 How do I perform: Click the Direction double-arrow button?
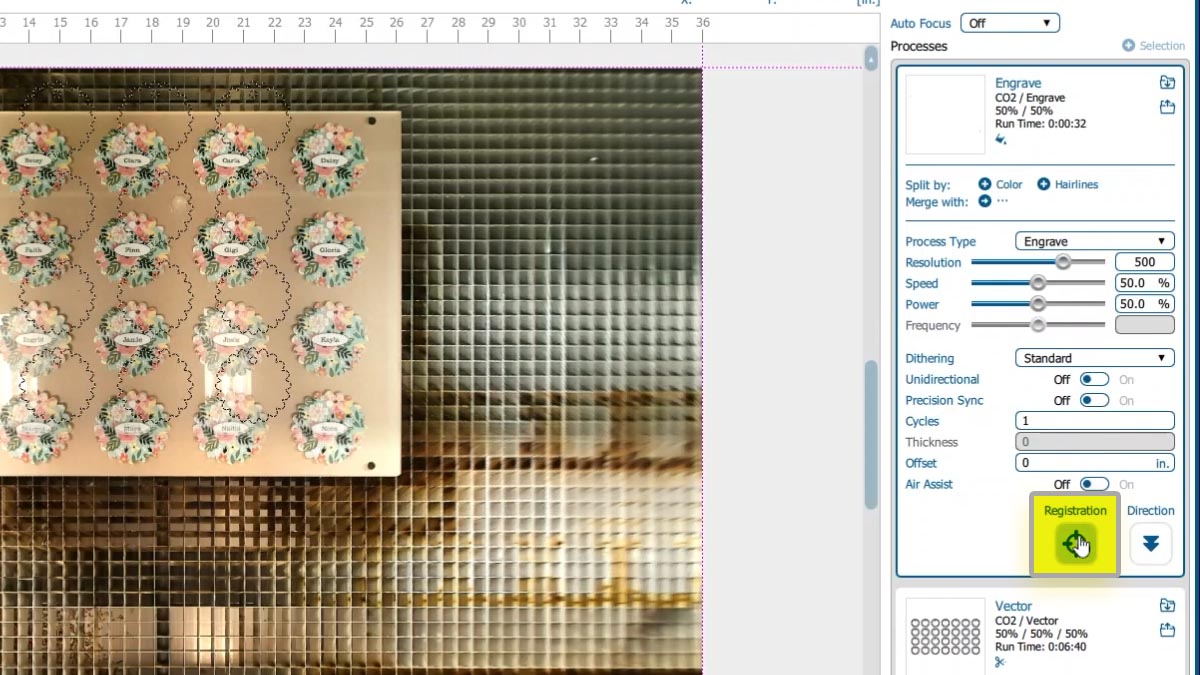tap(1150, 544)
